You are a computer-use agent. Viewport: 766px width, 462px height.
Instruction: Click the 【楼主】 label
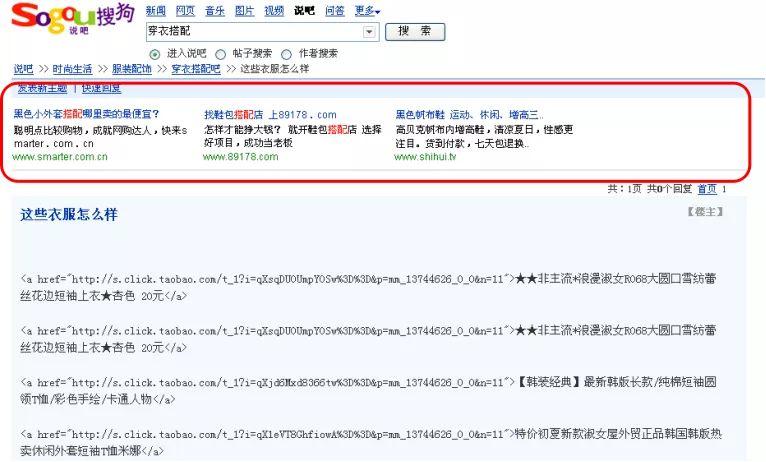click(704, 211)
